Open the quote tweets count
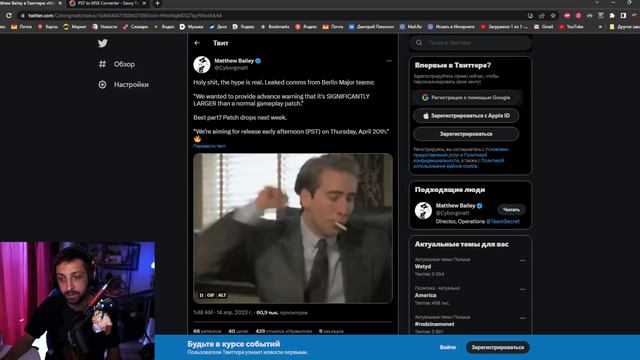 coord(238,331)
